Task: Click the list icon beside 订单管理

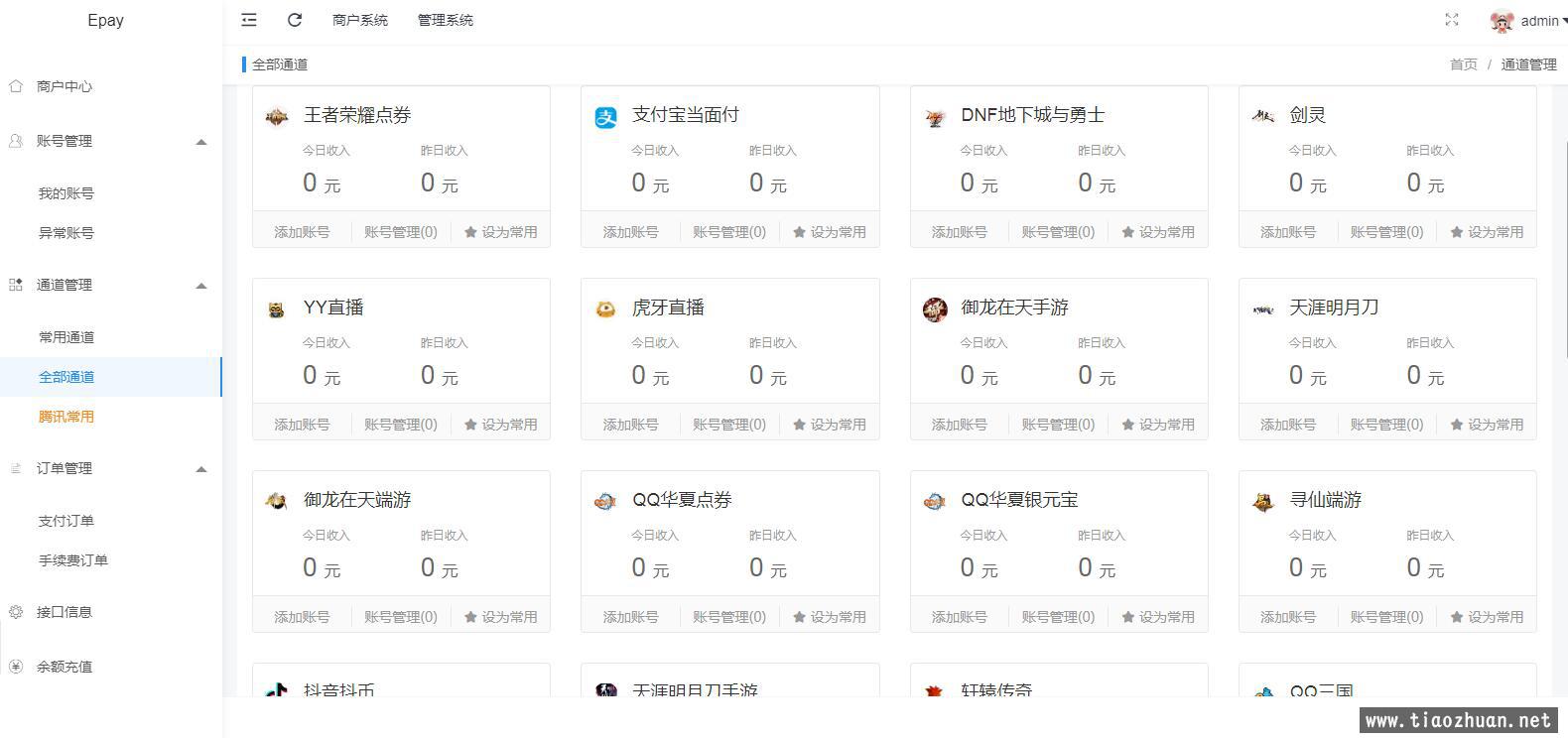Action: (x=16, y=468)
